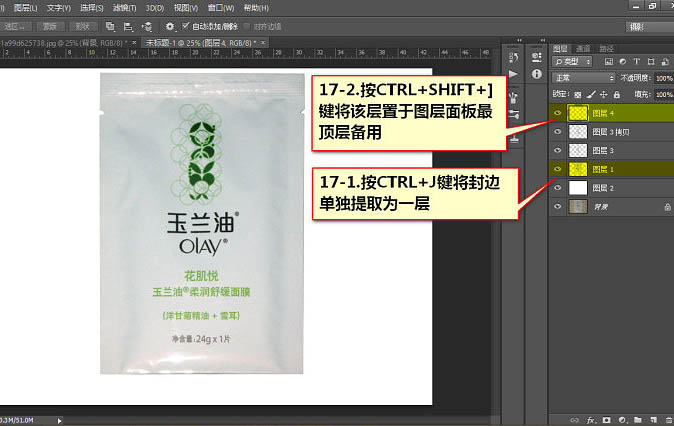Open the 帮助(H) menu
This screenshot has width=674, height=426.
(256, 8)
